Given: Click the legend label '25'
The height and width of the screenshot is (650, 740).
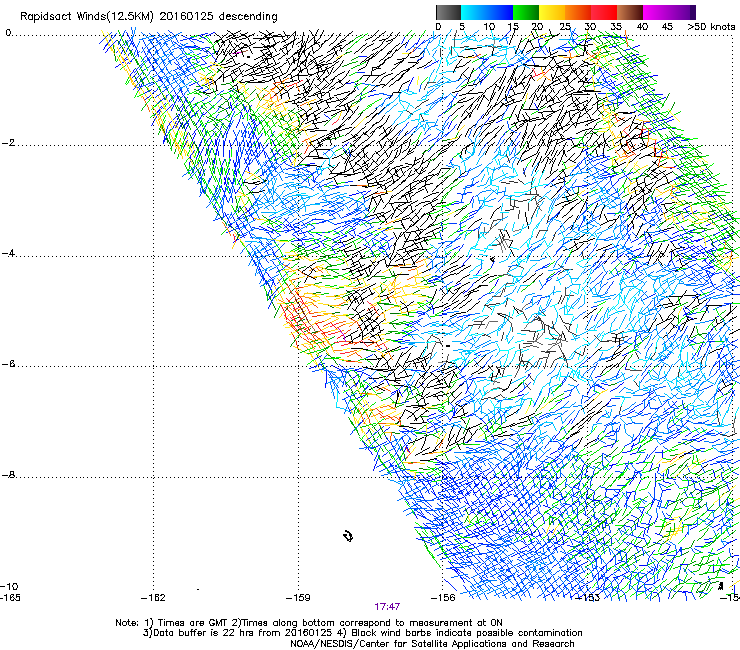Looking at the screenshot, I should [565, 27].
